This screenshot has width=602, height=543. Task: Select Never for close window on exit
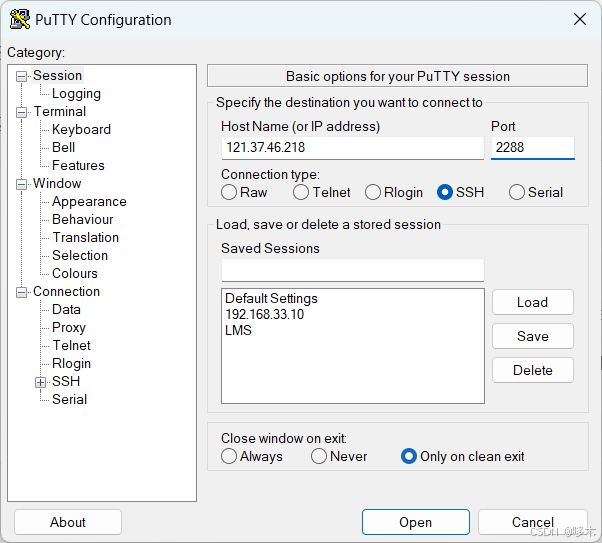pyautogui.click(x=319, y=456)
